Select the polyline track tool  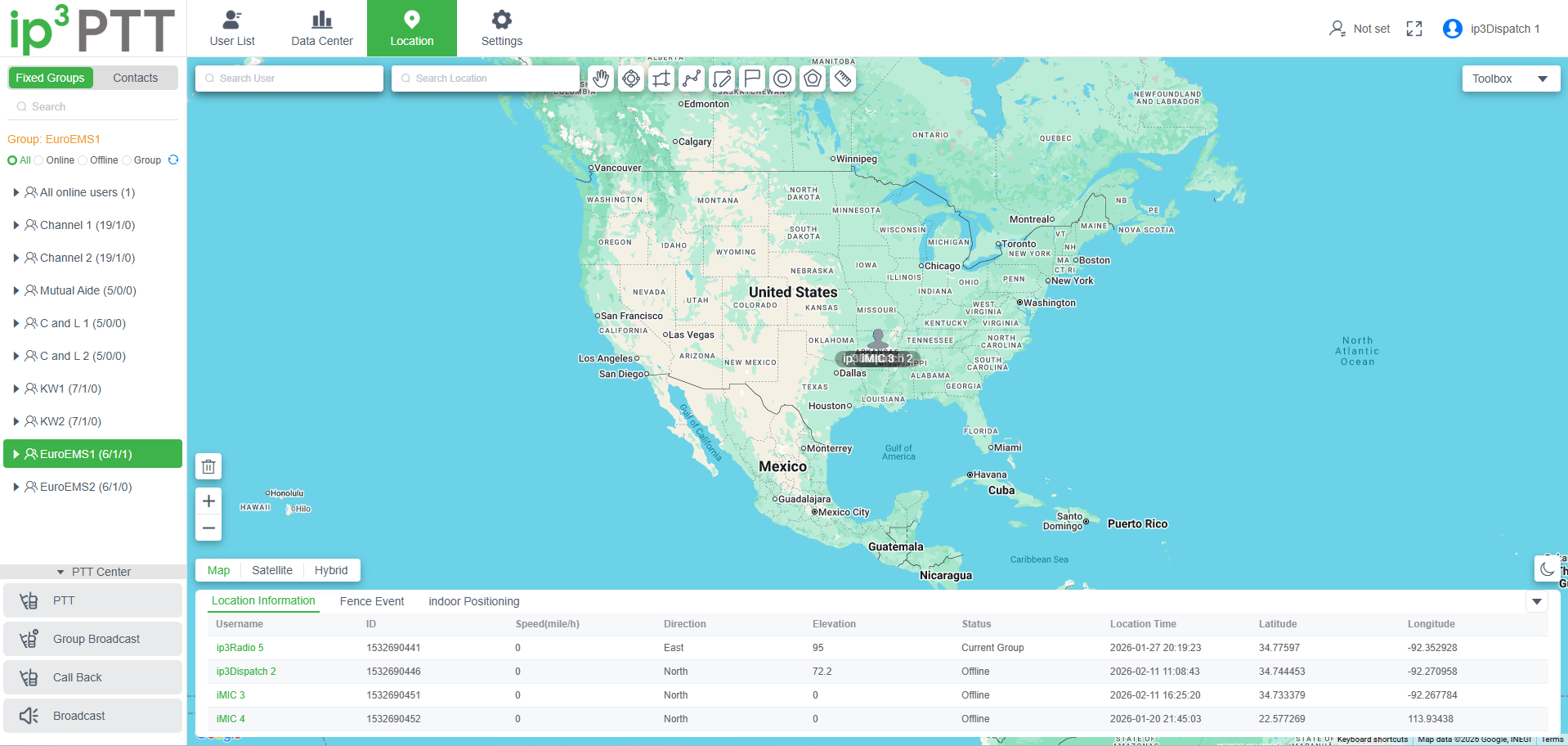click(x=692, y=79)
